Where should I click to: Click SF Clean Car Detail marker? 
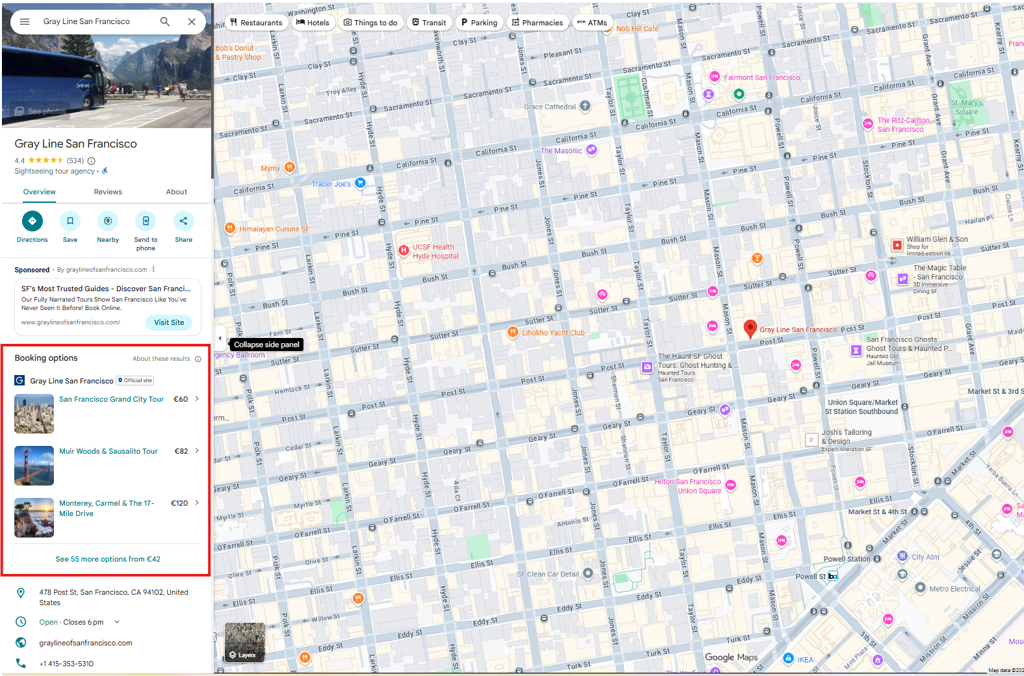tap(588, 573)
